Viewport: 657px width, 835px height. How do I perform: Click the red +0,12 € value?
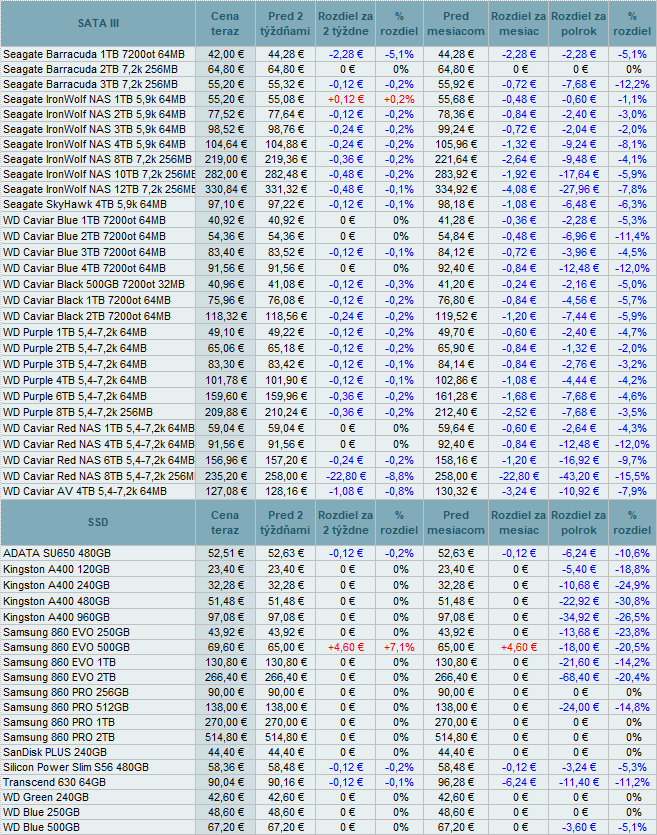click(346, 99)
